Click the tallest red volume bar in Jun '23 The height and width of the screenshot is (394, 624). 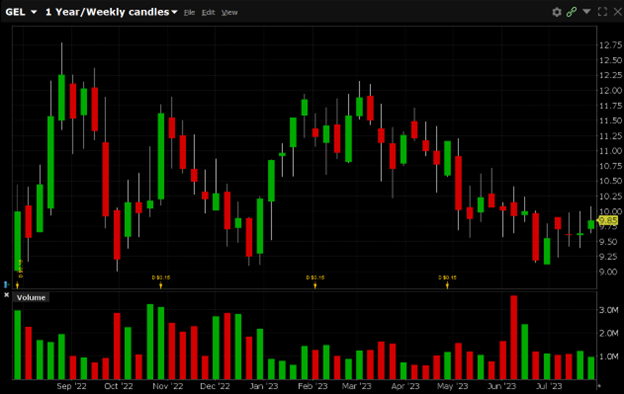(514, 337)
